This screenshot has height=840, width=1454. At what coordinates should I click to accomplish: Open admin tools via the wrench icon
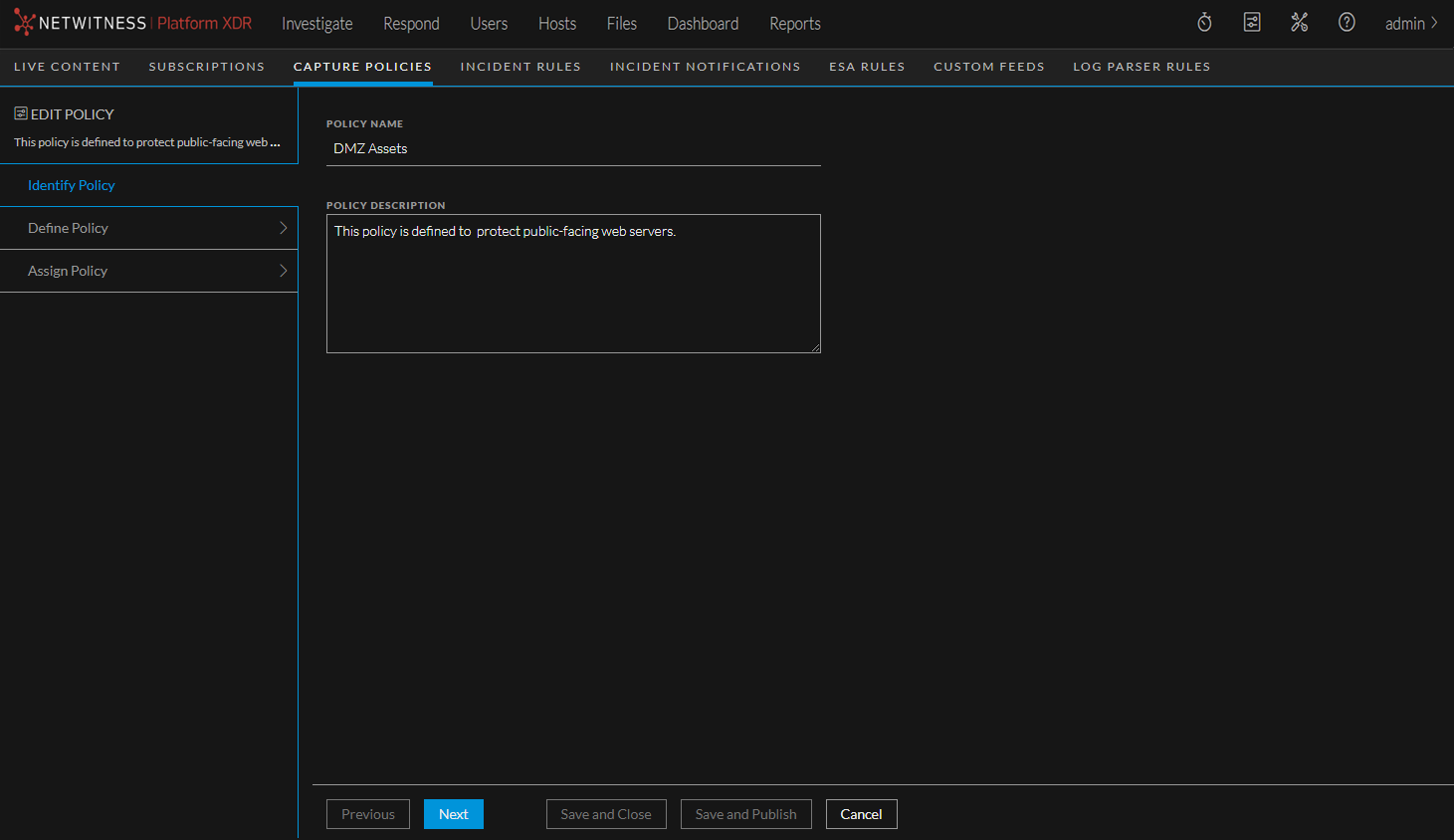coord(1299,21)
